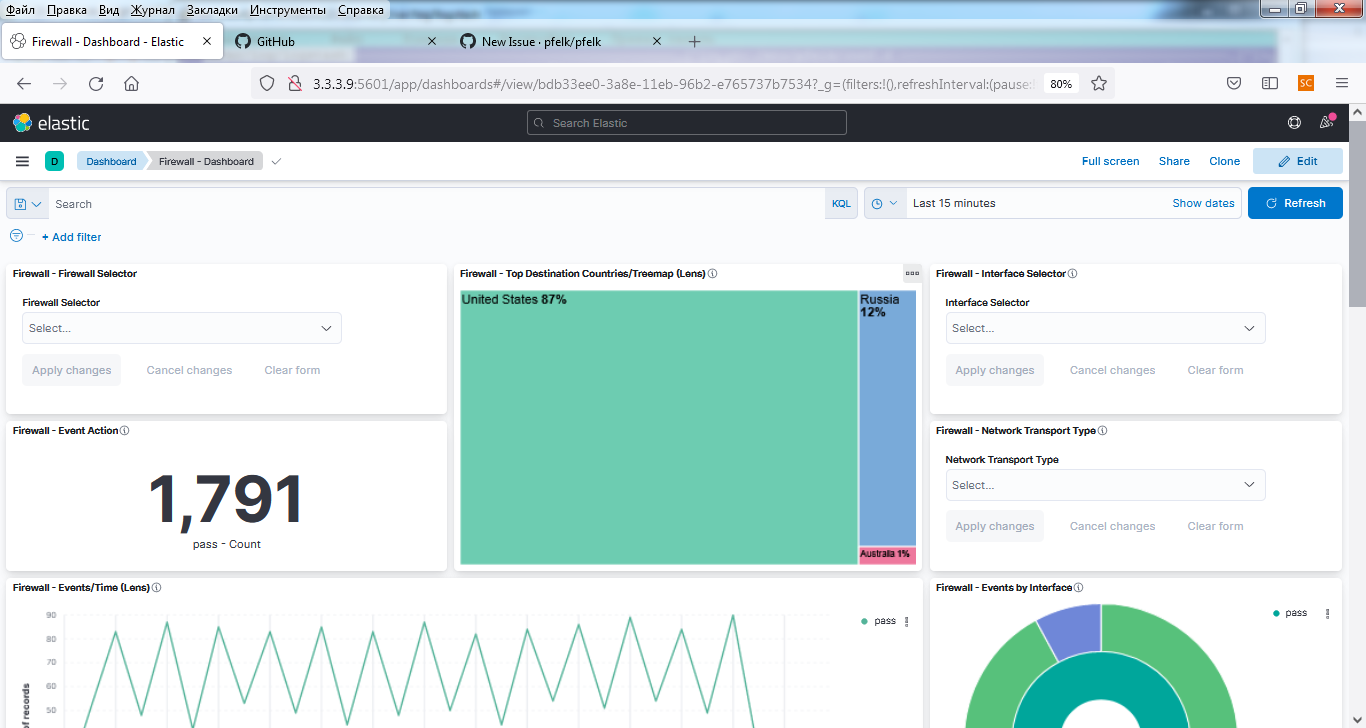Click the info icon on Firewall - Events/Time panel
Viewport: 1366px width, 728px height.
[x=156, y=587]
